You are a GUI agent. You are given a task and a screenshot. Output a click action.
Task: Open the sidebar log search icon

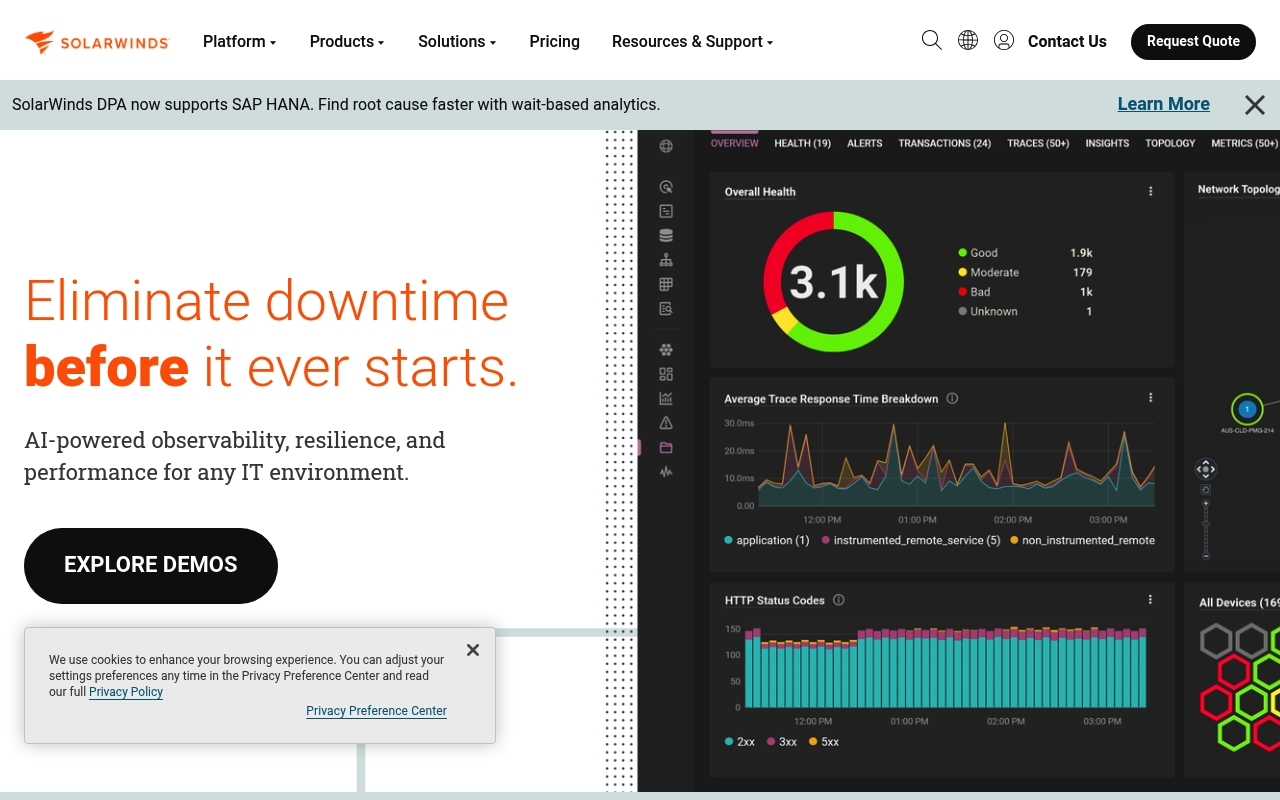pyautogui.click(x=666, y=309)
